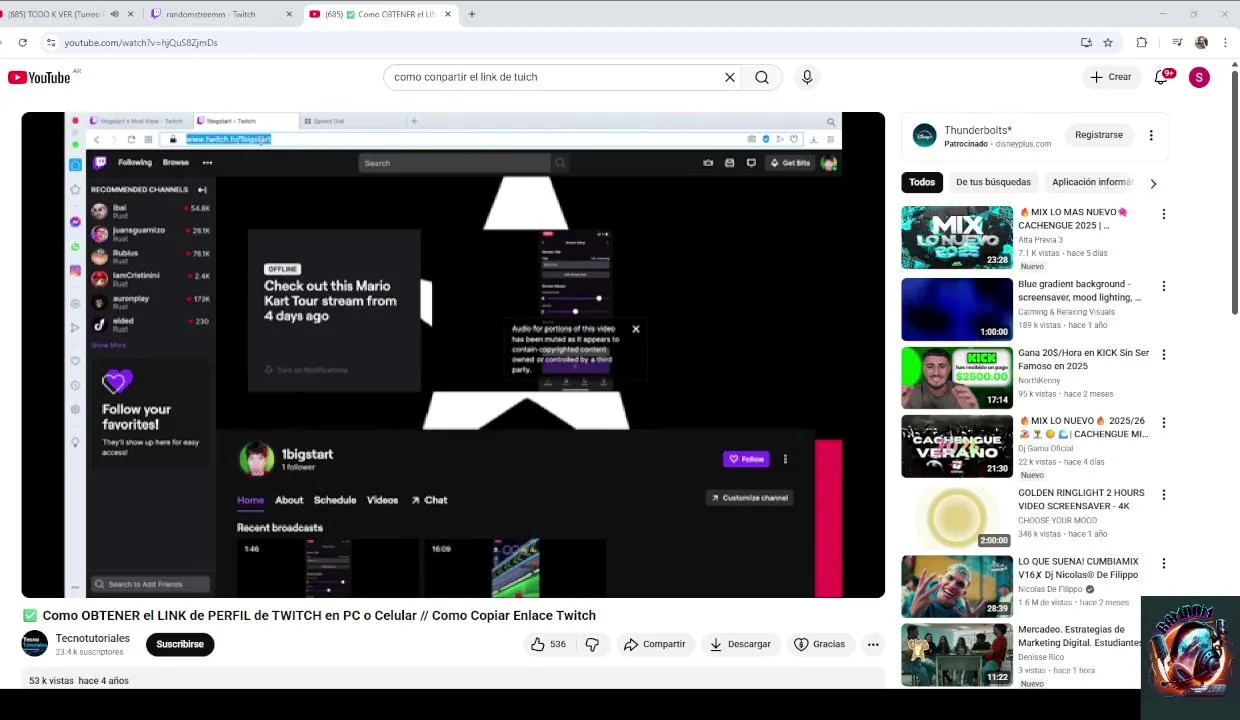Click the video title text
The width and height of the screenshot is (1240, 720).
319,616
